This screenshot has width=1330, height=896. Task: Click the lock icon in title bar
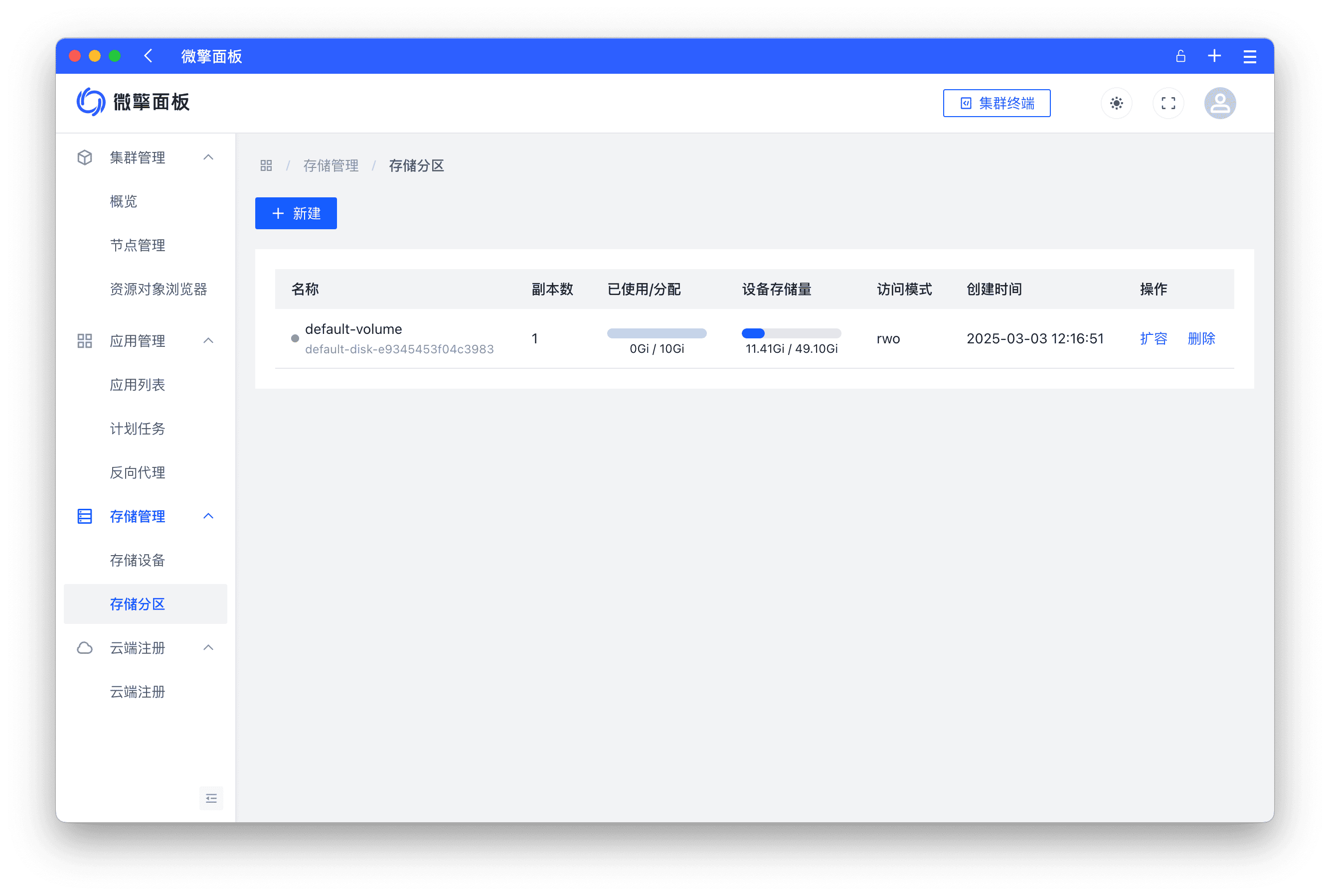[x=1180, y=56]
